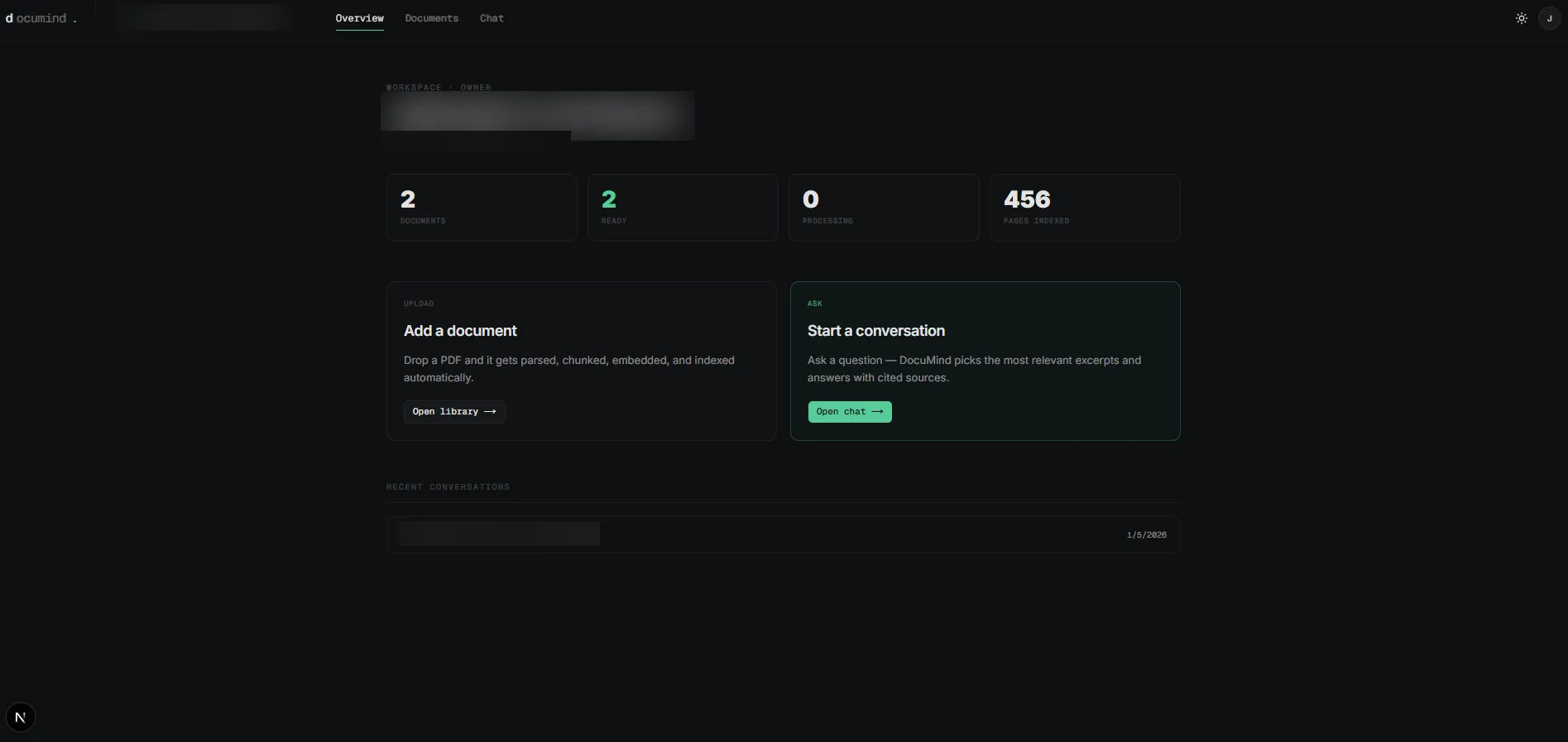The image size is (1568, 742).
Task: Open the Documents tab
Action: click(x=431, y=18)
